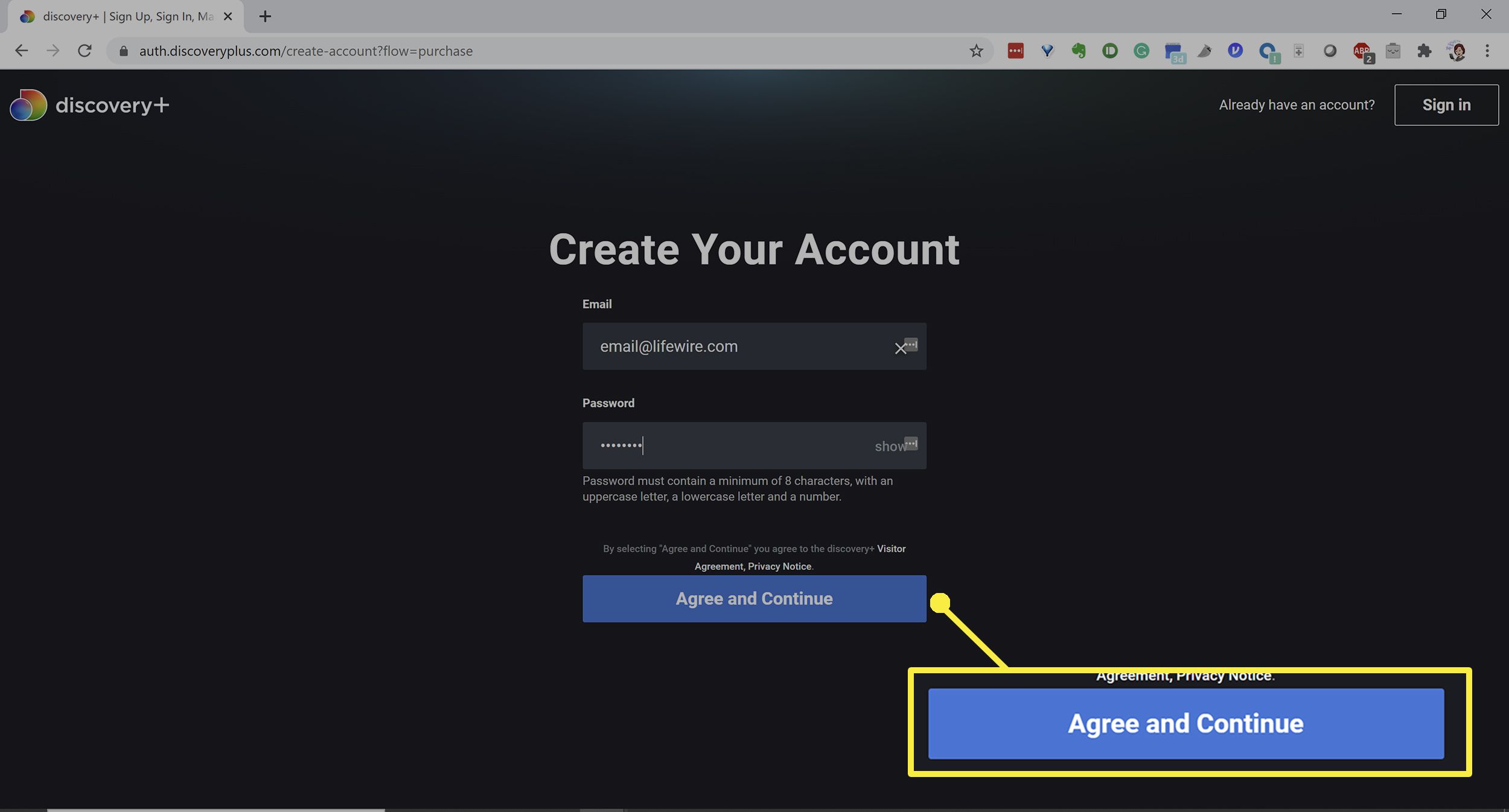
Task: Click the bookmark/favorites icon in toolbar
Action: pos(975,50)
